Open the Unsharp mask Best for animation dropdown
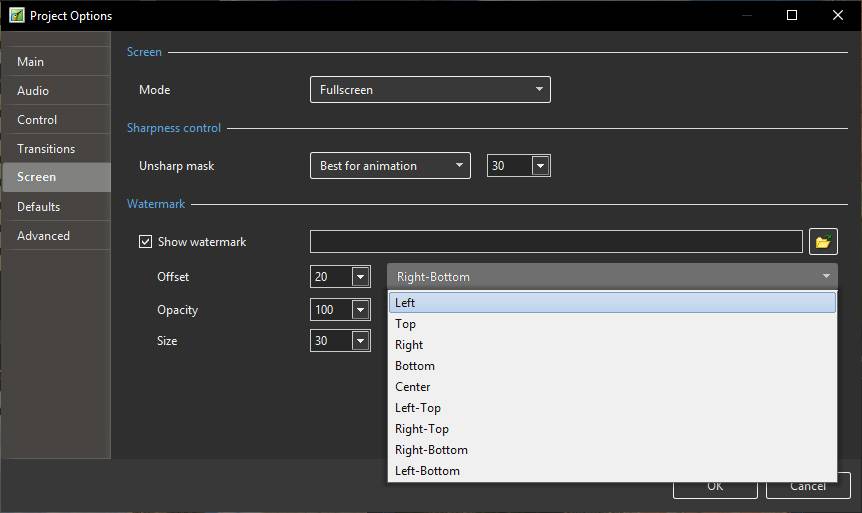The height and width of the screenshot is (513, 862). 390,166
